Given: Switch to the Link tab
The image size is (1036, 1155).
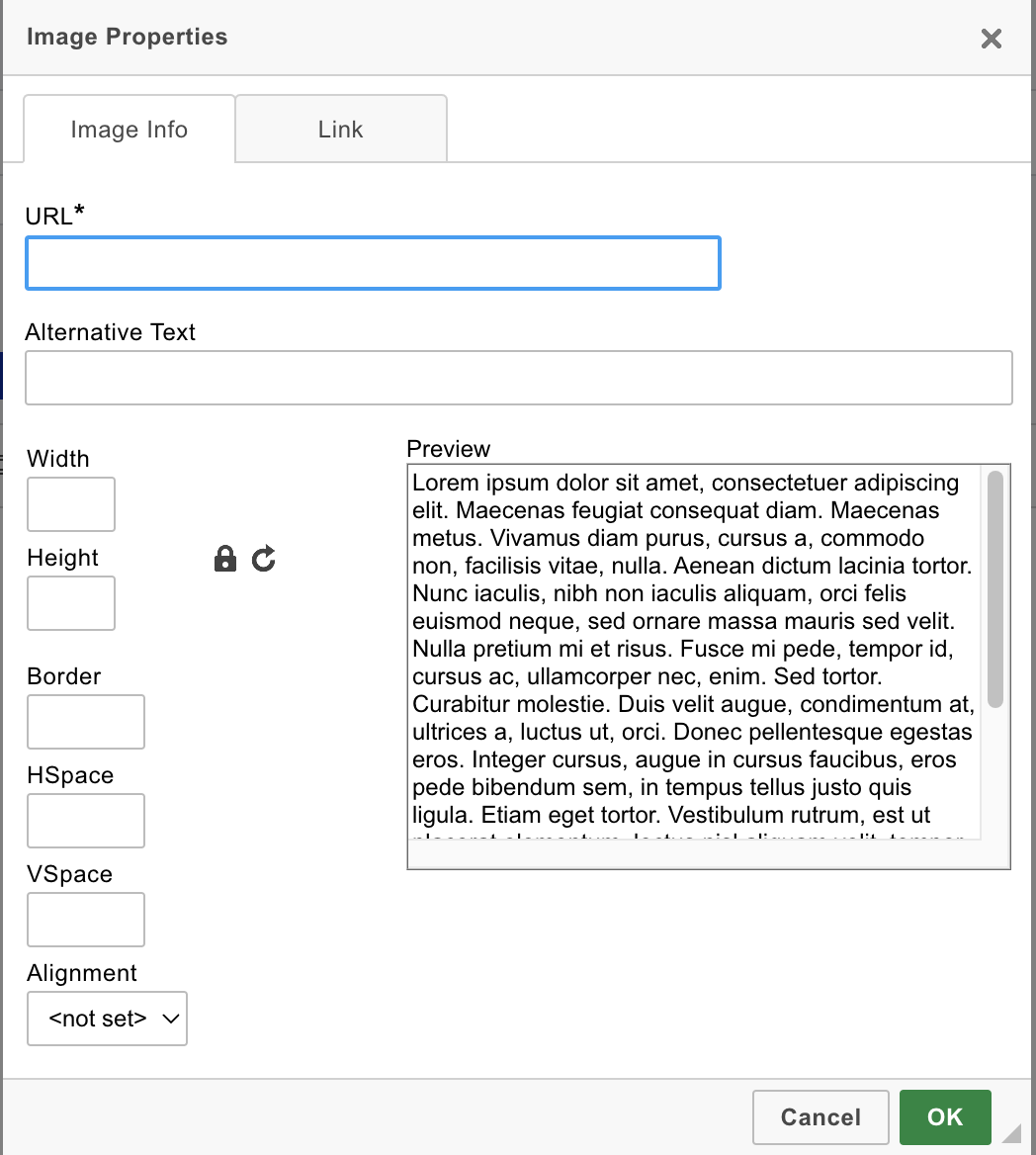Looking at the screenshot, I should point(340,129).
